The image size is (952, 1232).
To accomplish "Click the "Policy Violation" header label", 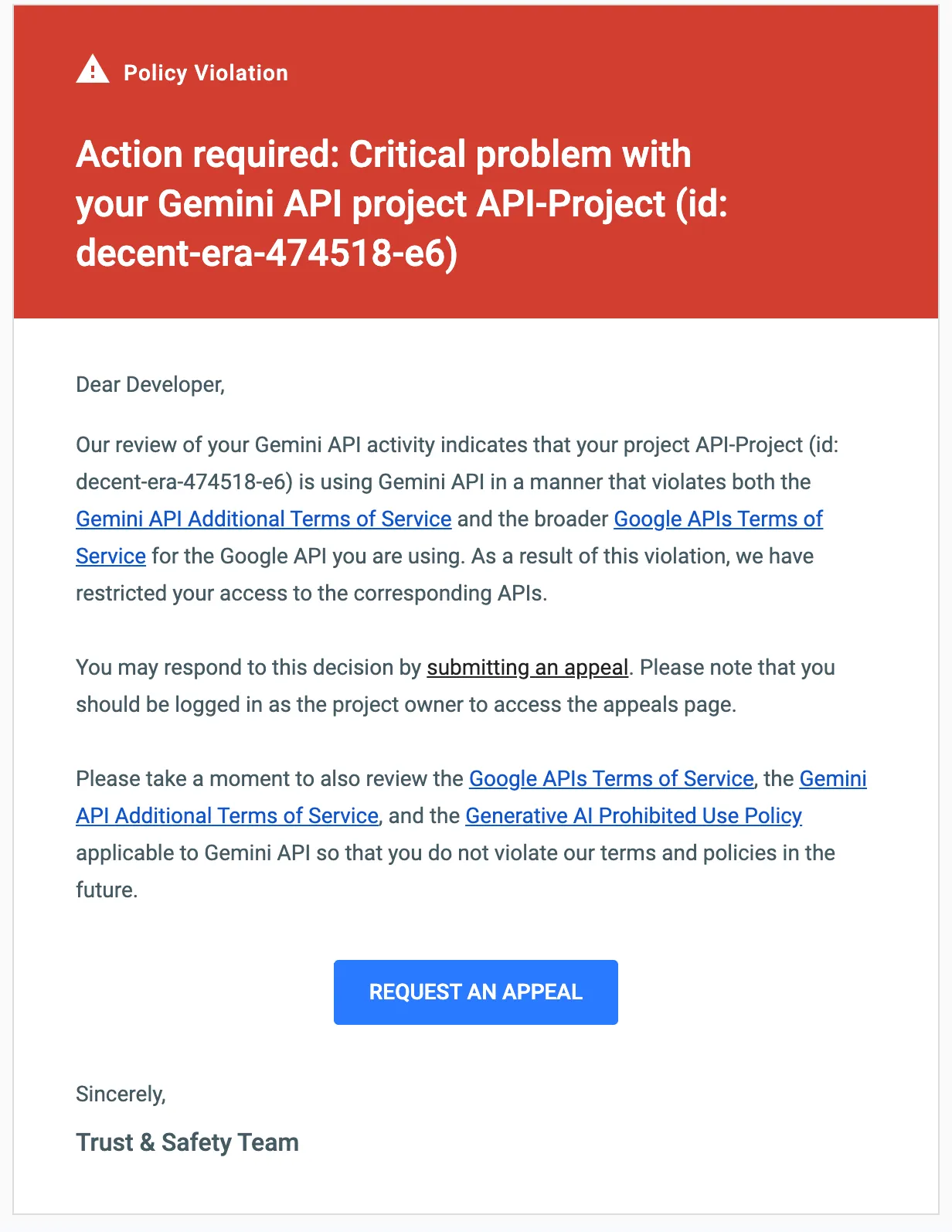I will point(206,73).
